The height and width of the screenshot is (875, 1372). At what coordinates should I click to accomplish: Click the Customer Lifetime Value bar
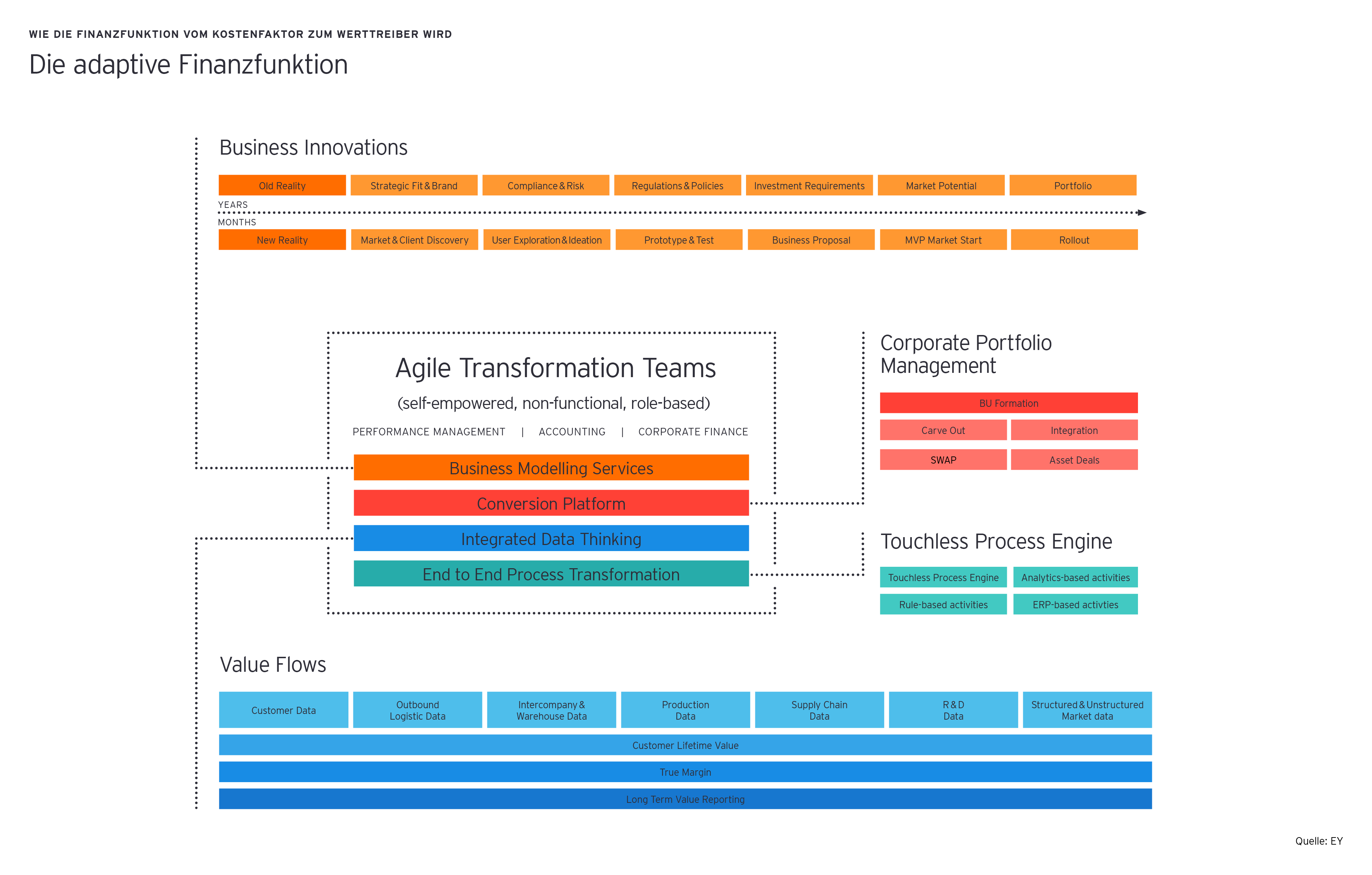[685, 745]
